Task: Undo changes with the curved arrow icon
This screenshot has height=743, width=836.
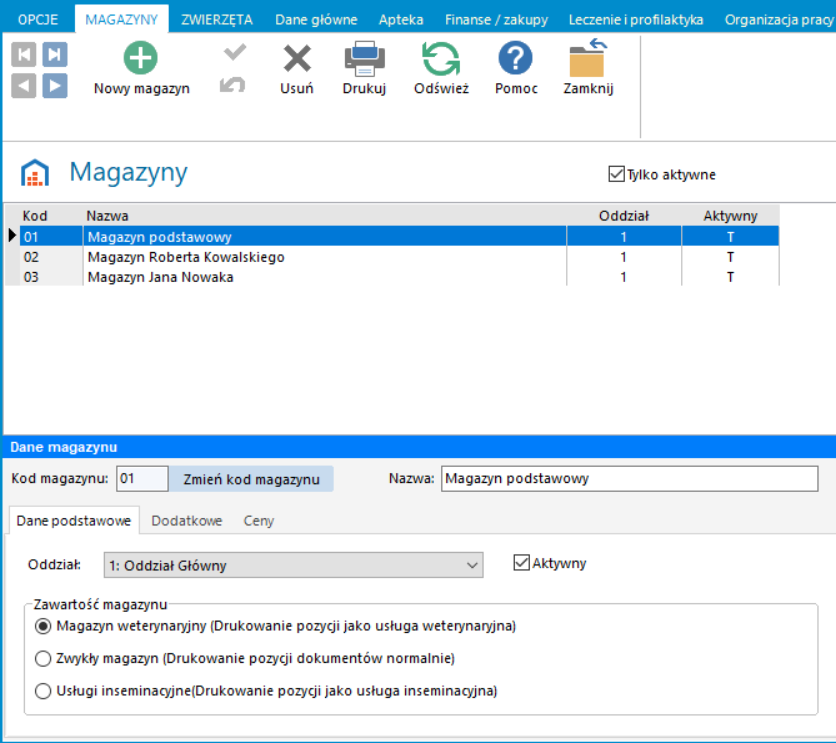Action: [233, 84]
